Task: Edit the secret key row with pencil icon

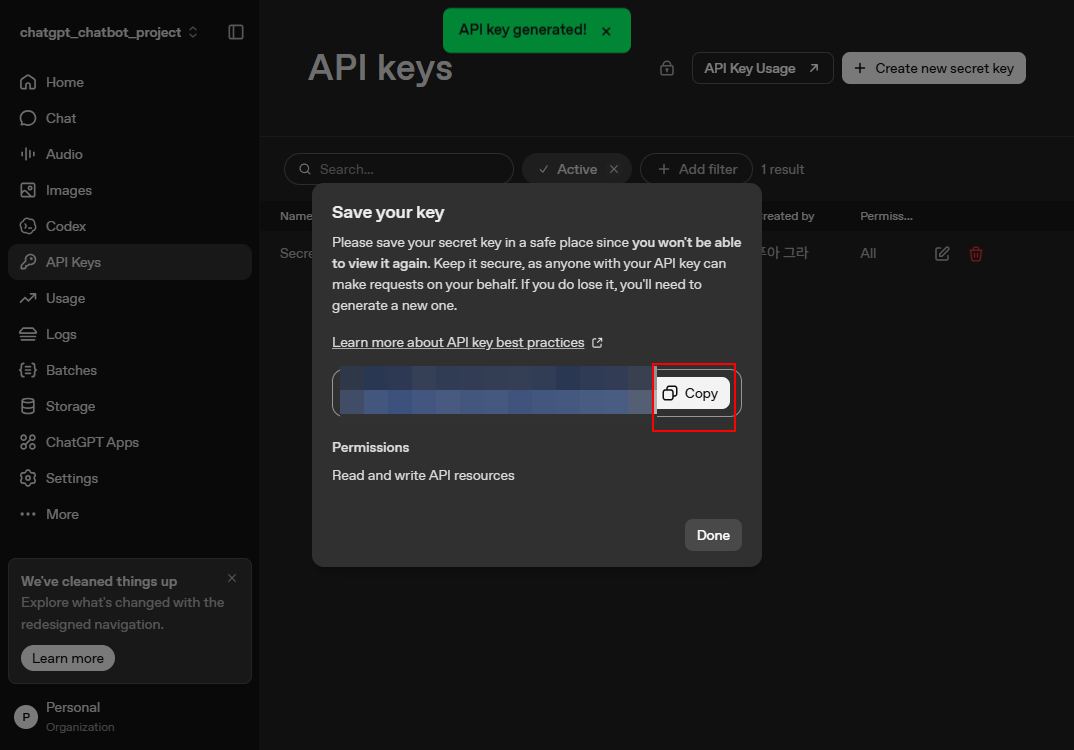Action: pos(942,254)
